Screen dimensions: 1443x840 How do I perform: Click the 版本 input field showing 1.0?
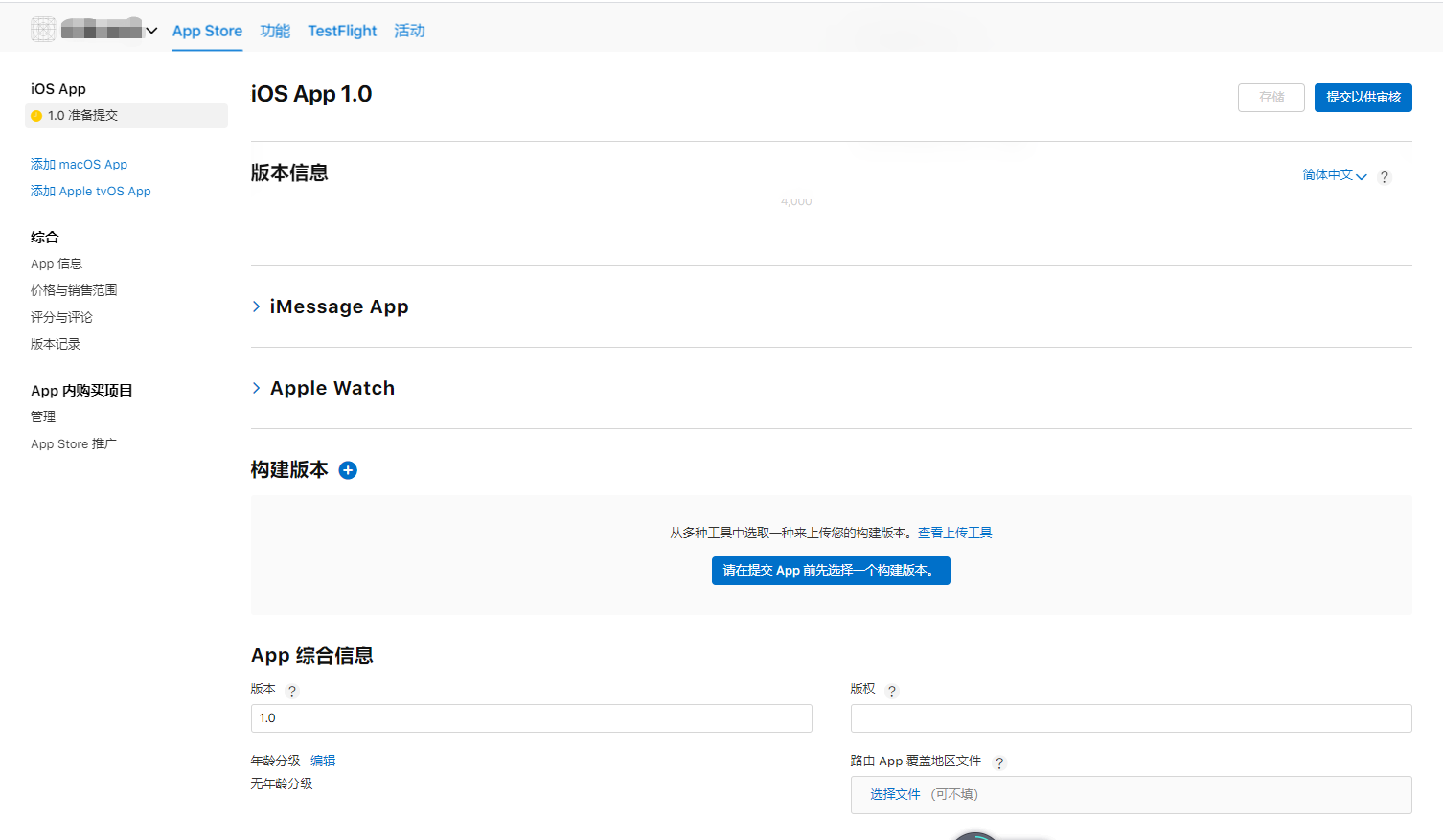pyautogui.click(x=532, y=718)
